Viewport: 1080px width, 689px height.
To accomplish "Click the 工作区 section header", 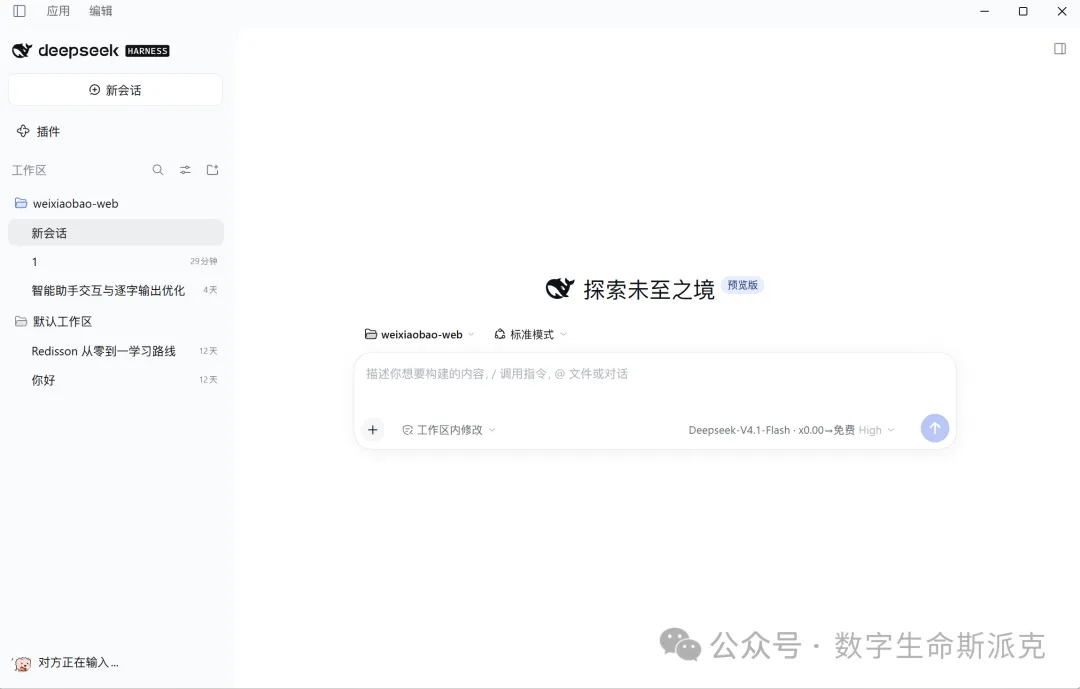I will coord(29,169).
